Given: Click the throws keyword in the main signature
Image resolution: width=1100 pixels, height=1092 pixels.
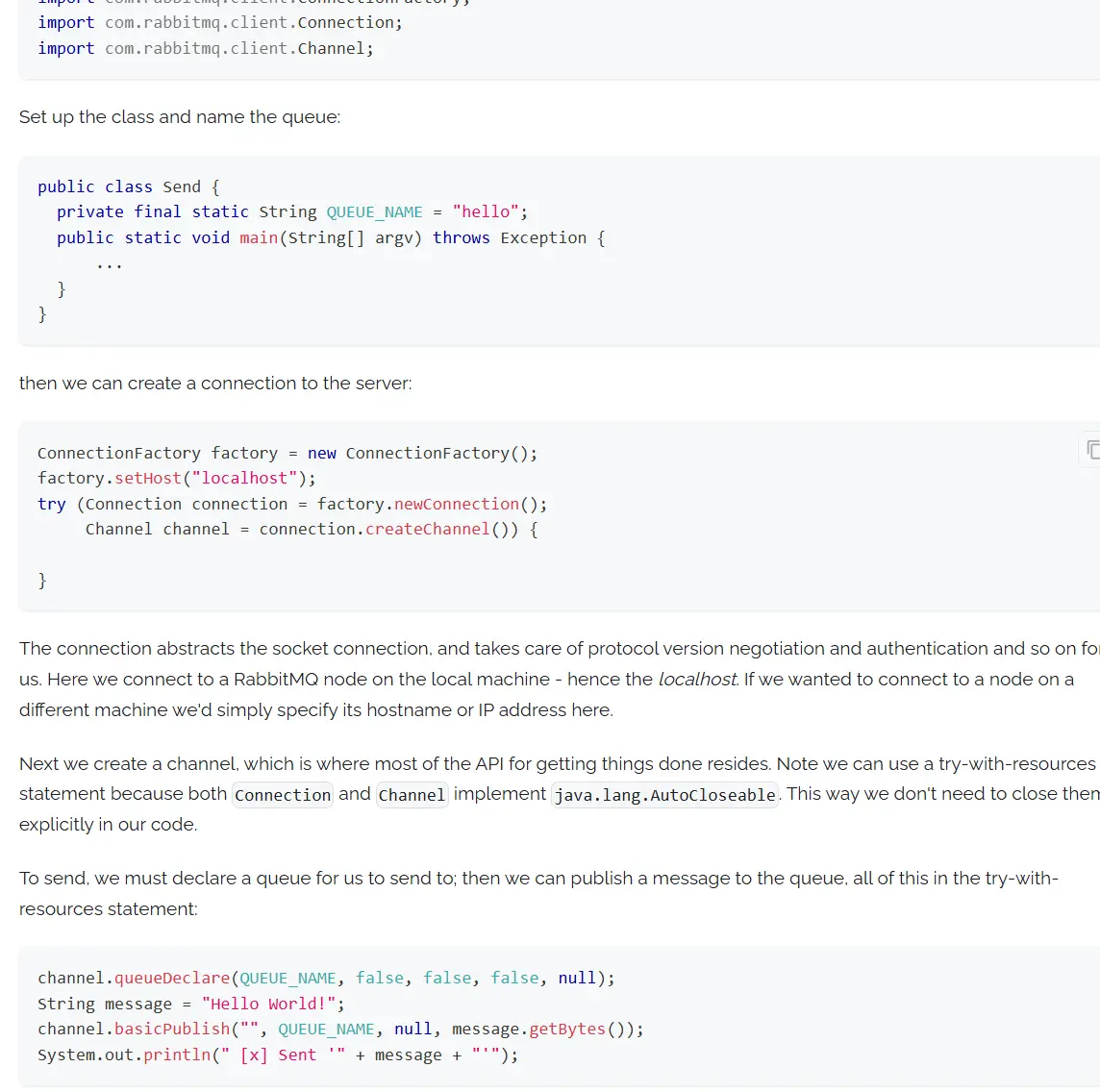Looking at the screenshot, I should point(461,238).
